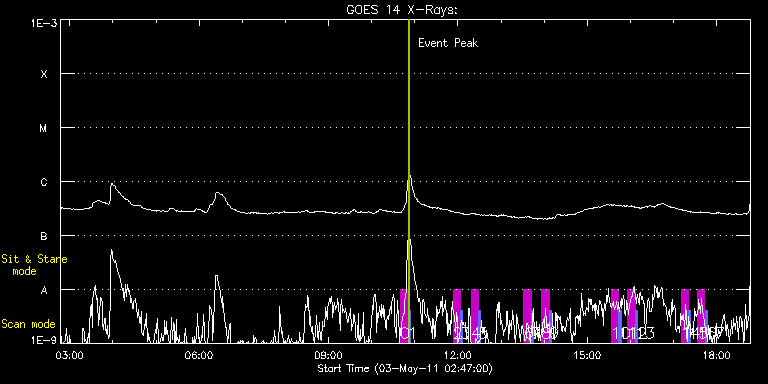Select the Sit & Stare mode legend
The image size is (768, 384).
point(34,265)
